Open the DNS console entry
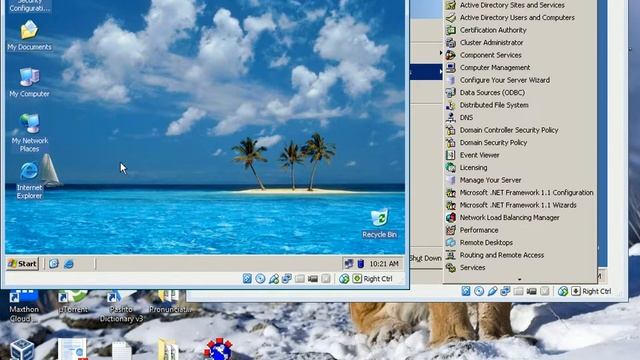This screenshot has width=640, height=360. (520, 118)
